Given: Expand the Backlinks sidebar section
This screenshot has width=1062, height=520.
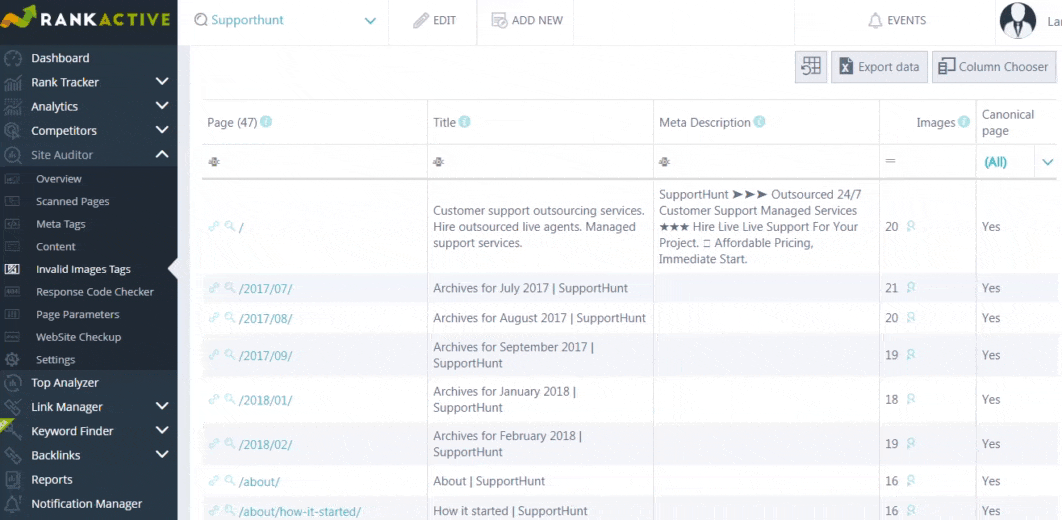Looking at the screenshot, I should pos(162,455).
